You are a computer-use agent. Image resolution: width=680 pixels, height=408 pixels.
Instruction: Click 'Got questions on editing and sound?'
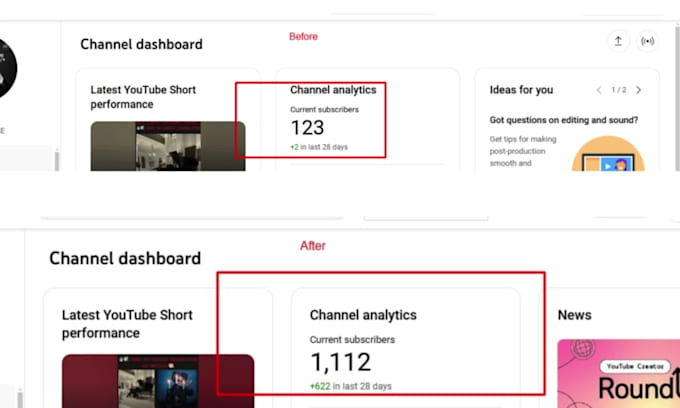[564, 120]
